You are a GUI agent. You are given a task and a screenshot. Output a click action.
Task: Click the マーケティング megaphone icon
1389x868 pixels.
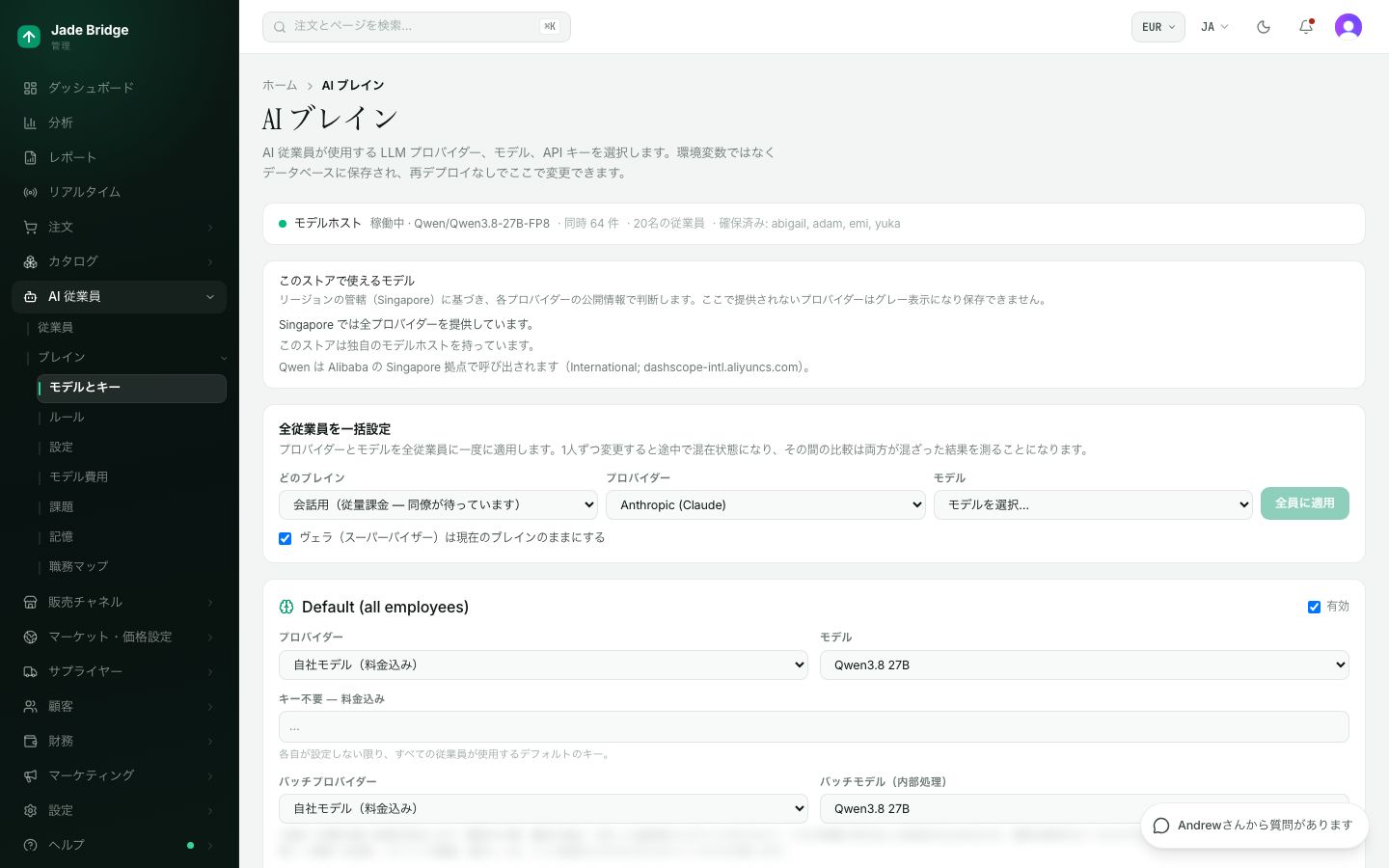[x=30, y=775]
